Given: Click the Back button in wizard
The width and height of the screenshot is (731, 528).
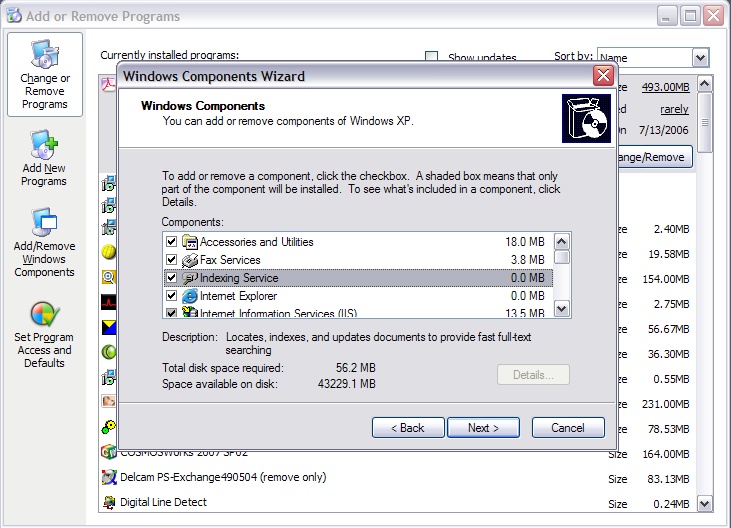Looking at the screenshot, I should point(408,428).
